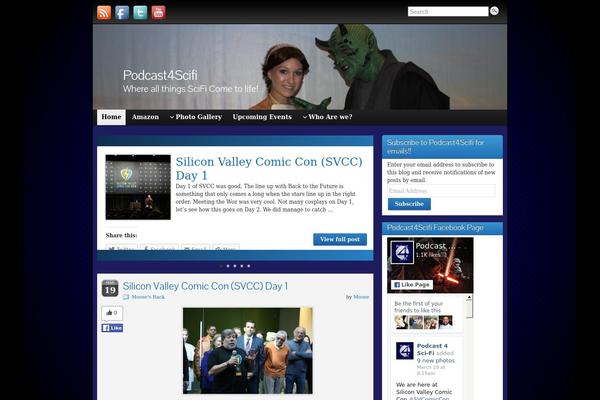The width and height of the screenshot is (600, 400).
Task: Click the Podcast 4 logo in Facebook widget
Action: [x=402, y=252]
